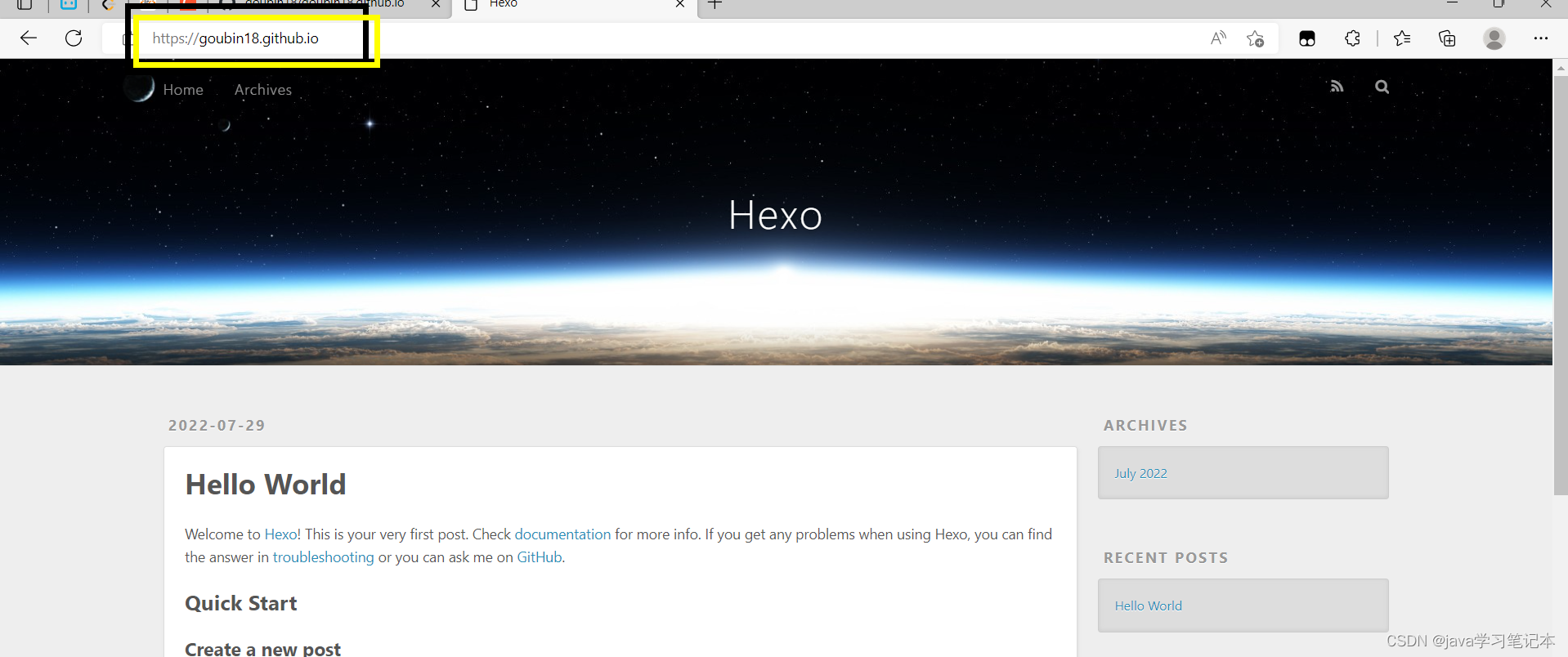Viewport: 1568px width, 657px height.
Task: Click the 2022-07-29 post date
Action: click(x=217, y=425)
